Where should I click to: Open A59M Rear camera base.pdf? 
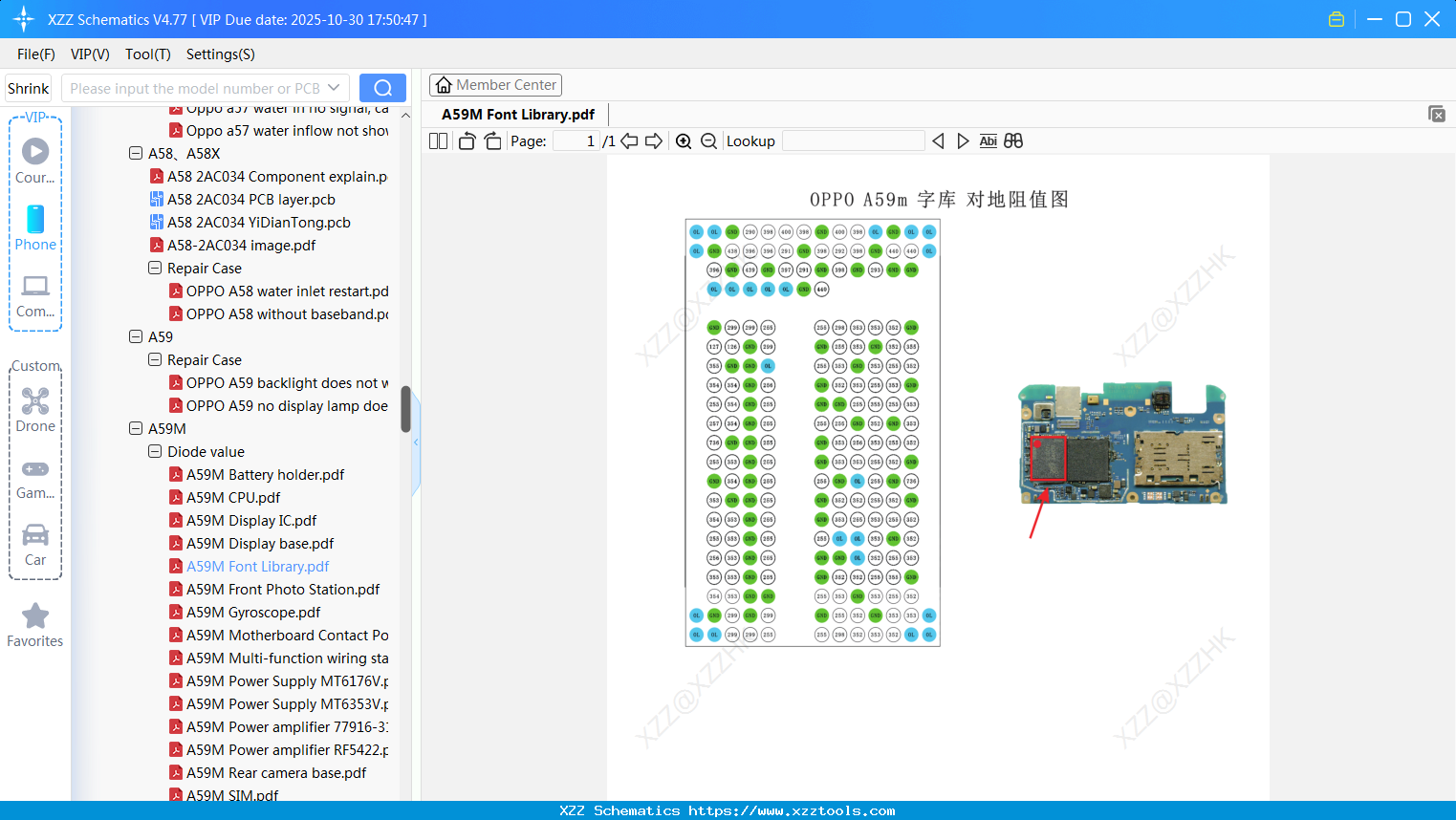click(268, 772)
